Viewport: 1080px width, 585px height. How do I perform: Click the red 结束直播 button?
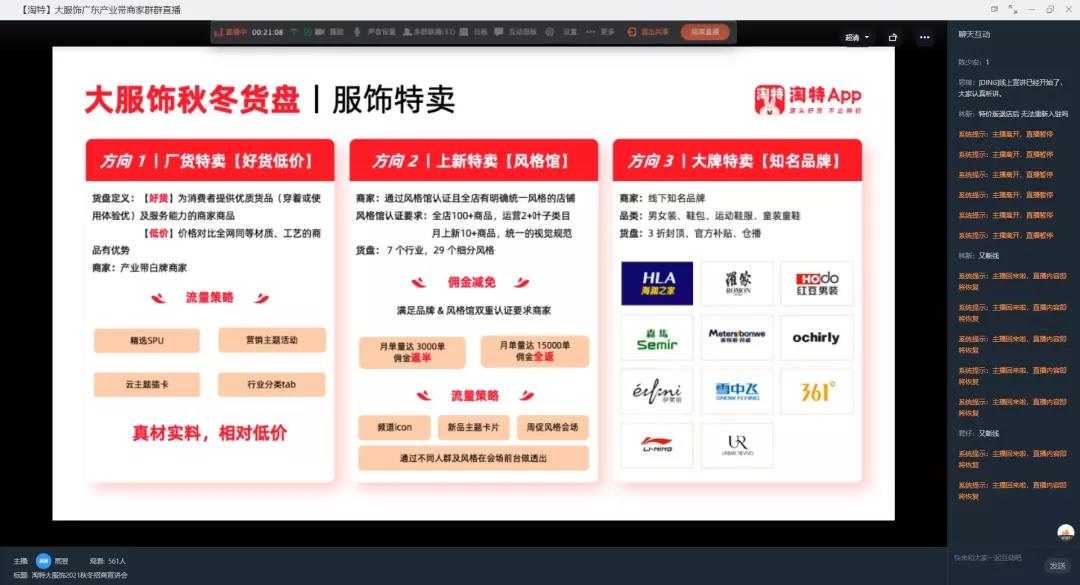705,32
